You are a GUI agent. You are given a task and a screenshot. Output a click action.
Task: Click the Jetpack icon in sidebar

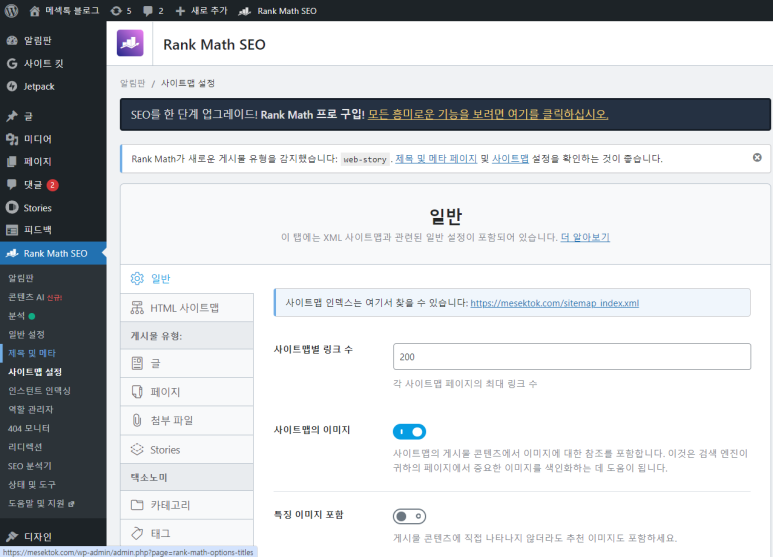(12, 86)
